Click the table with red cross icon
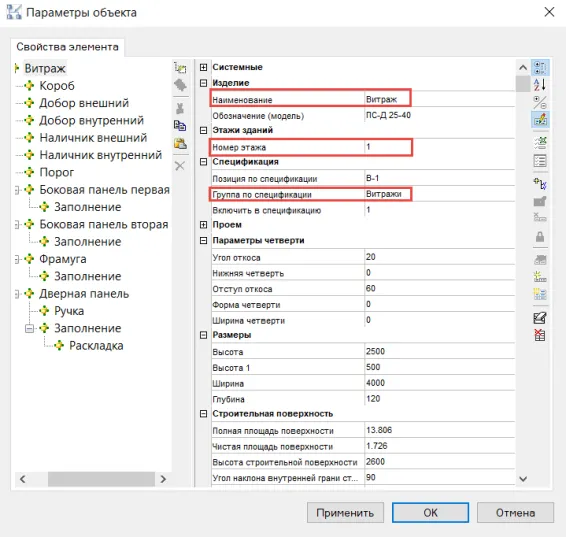The image size is (566, 537). pos(540,335)
